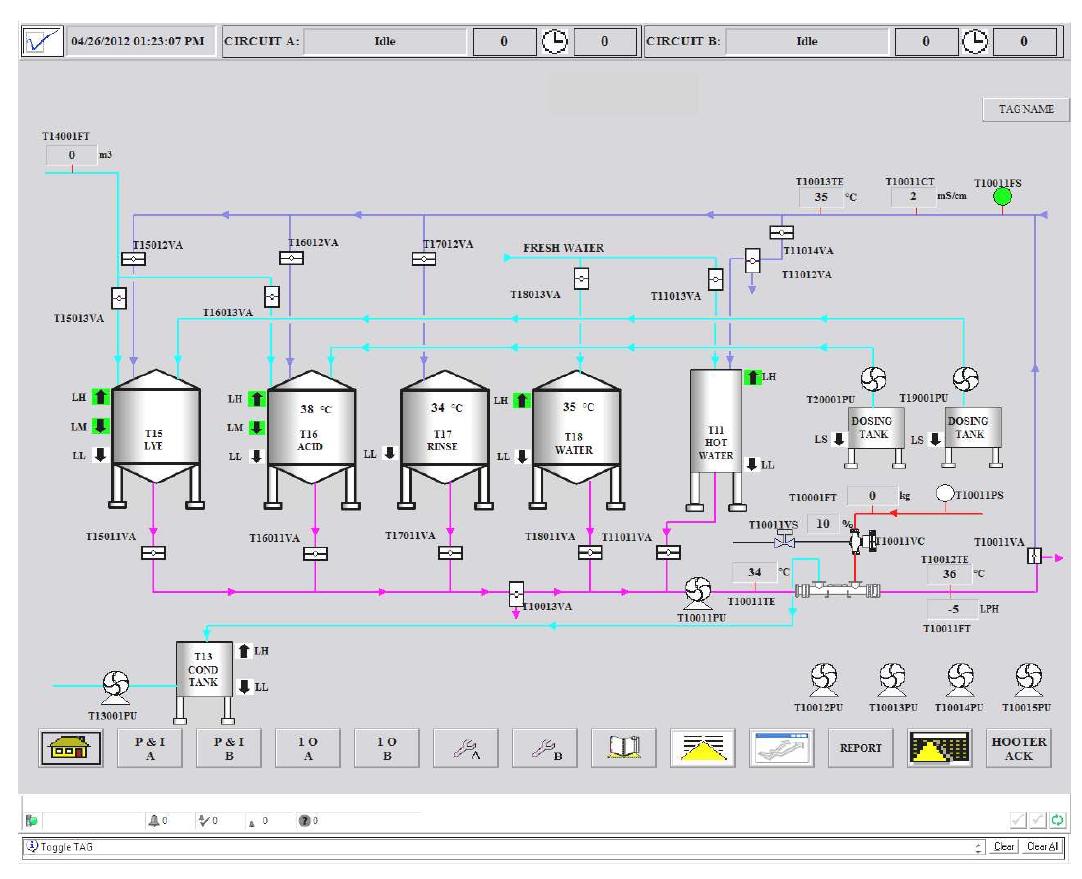Toggle drain valve T10013VA
Screen dimensions: 1082x879
pyautogui.click(x=516, y=593)
